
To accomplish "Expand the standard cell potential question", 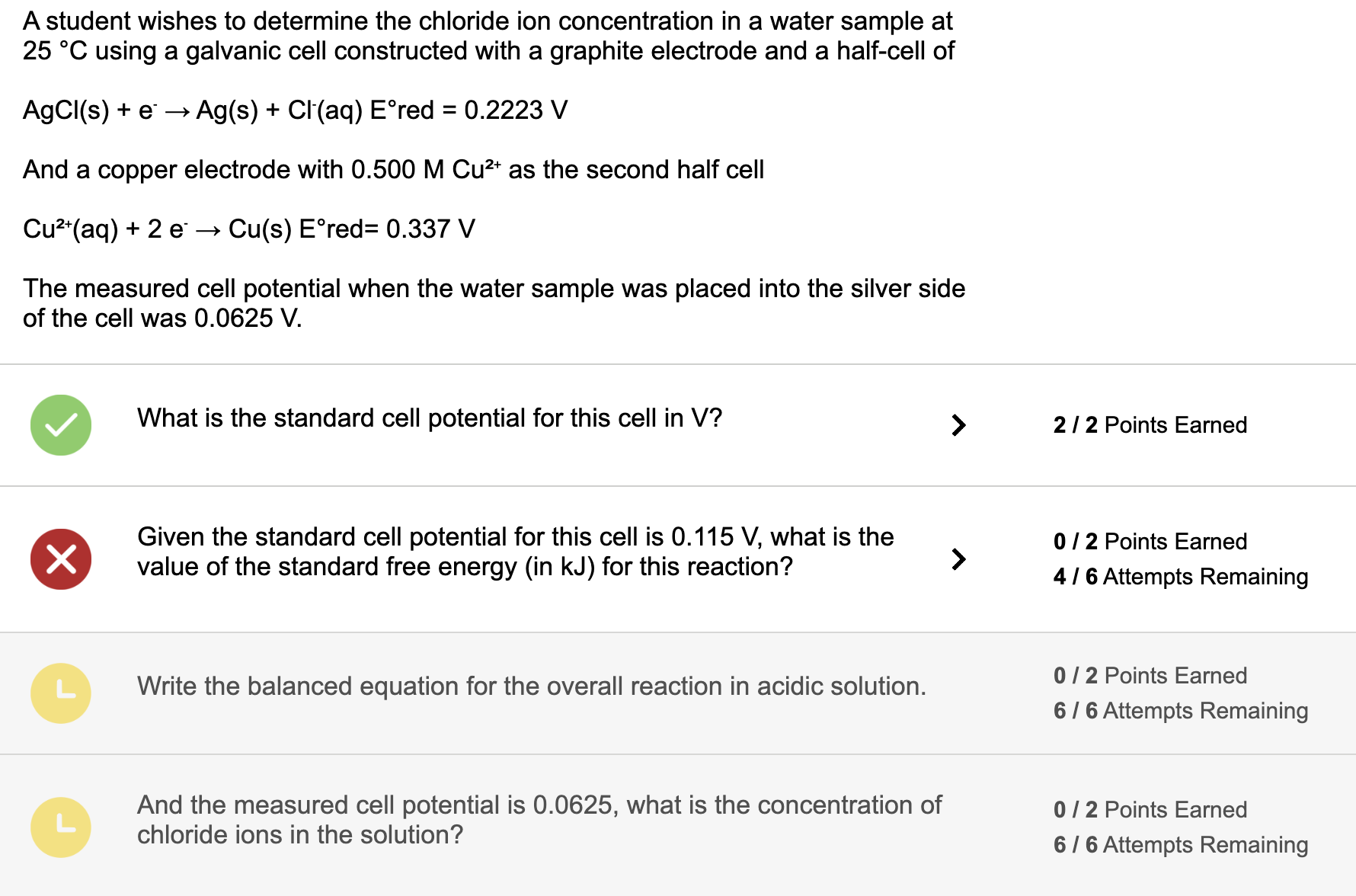I will [x=958, y=425].
